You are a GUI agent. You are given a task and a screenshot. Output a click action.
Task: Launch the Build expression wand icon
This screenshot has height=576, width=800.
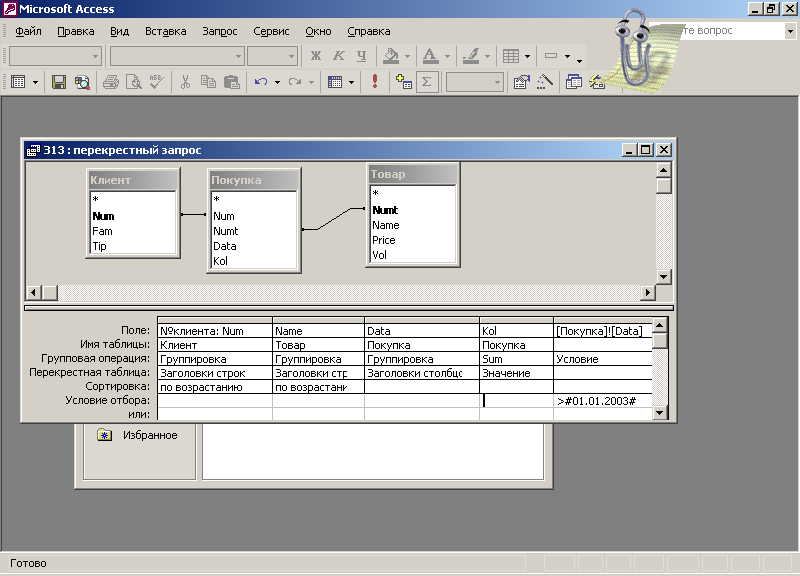545,82
